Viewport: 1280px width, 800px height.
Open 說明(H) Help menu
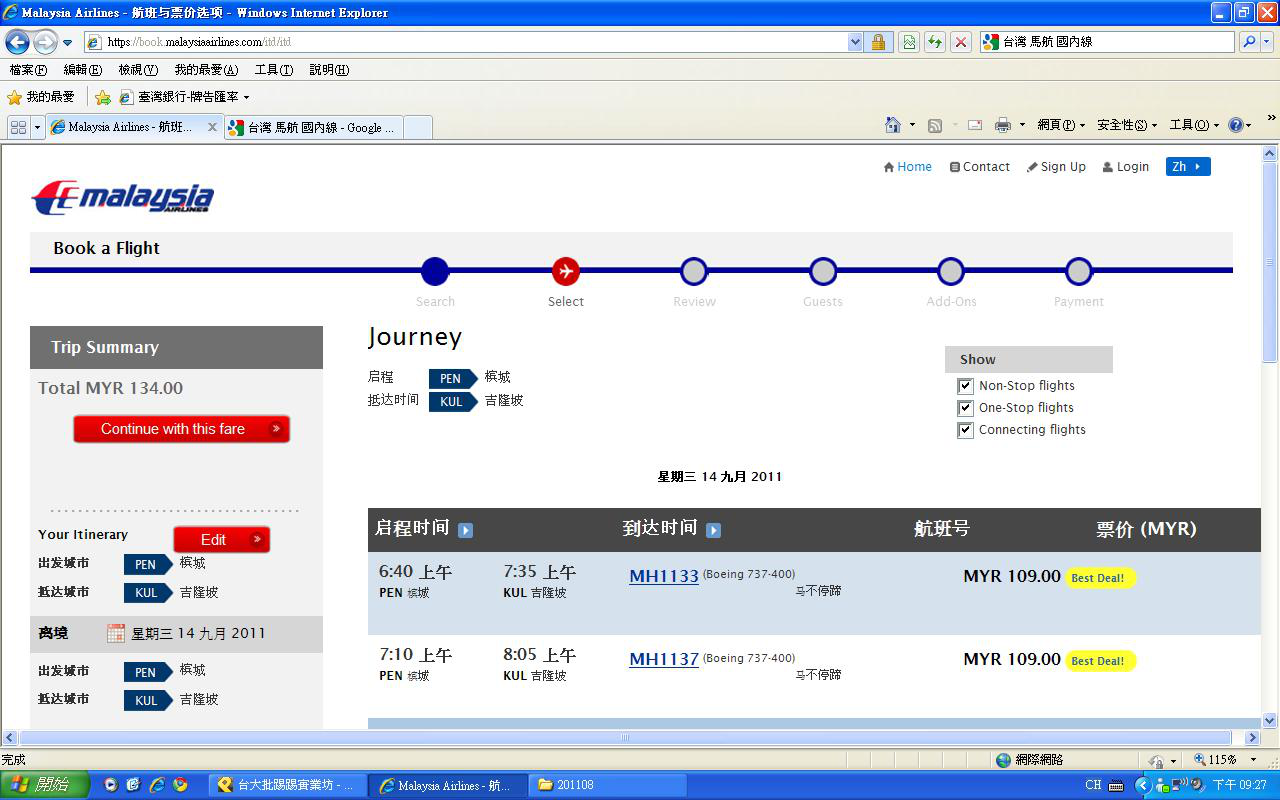[329, 70]
